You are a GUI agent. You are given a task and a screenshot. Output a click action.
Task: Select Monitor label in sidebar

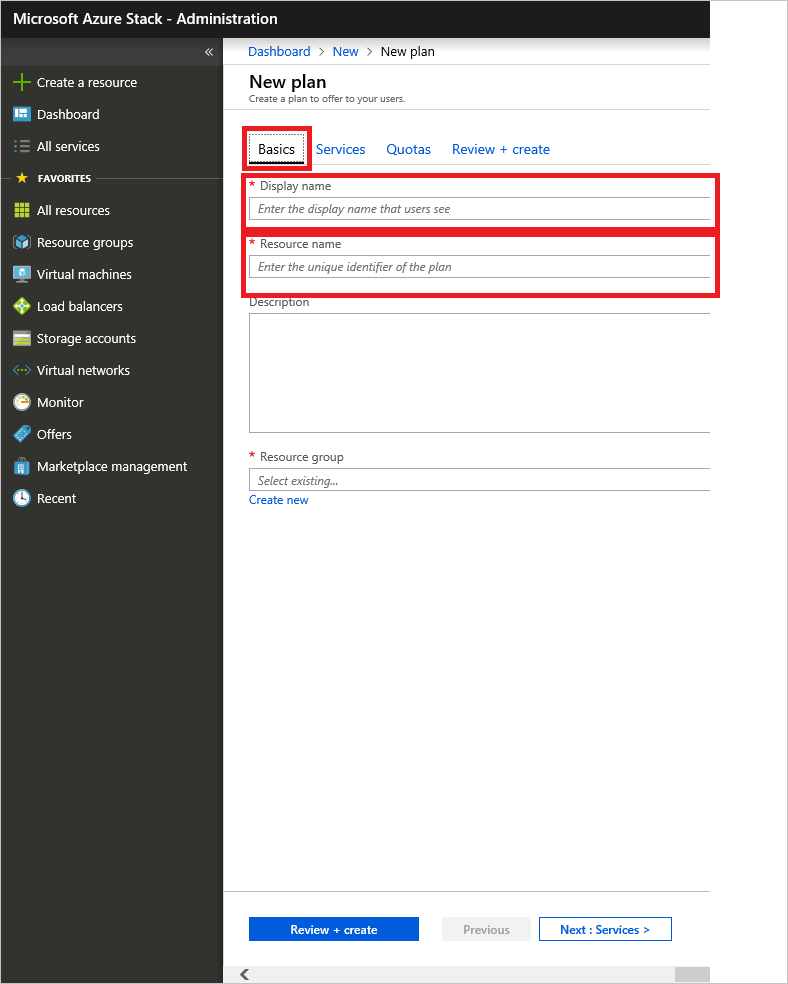[x=60, y=402]
